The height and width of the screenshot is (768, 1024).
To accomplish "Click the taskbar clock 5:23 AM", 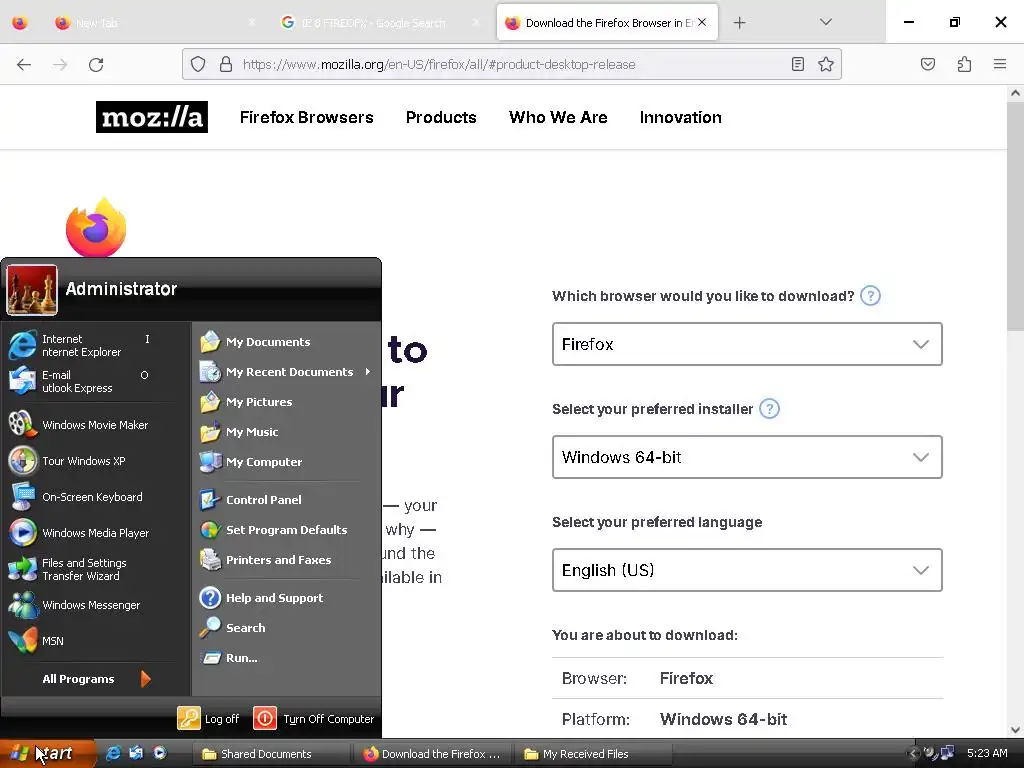I will click(x=987, y=754).
